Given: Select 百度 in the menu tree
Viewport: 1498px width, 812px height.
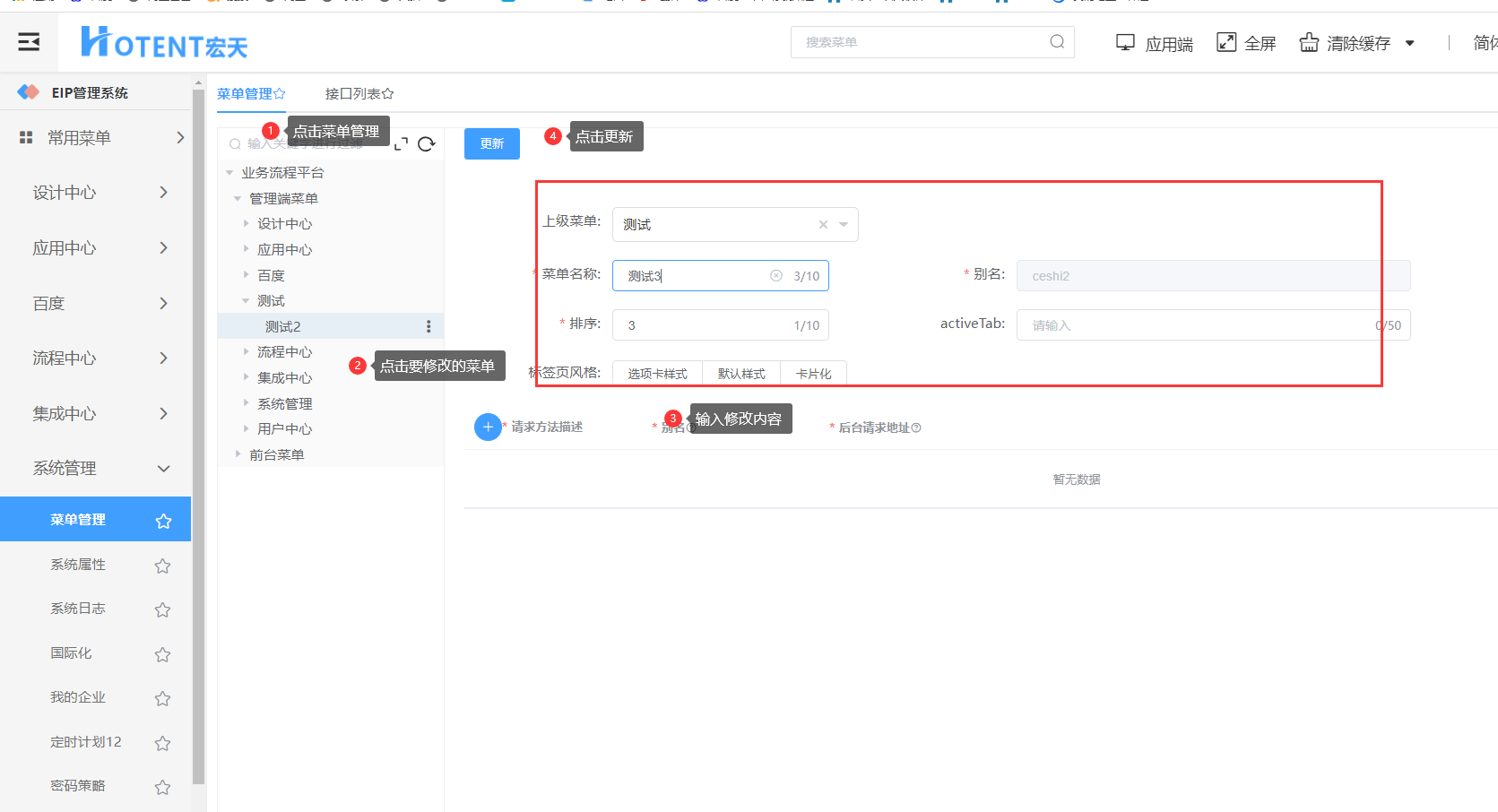Looking at the screenshot, I should [x=271, y=275].
